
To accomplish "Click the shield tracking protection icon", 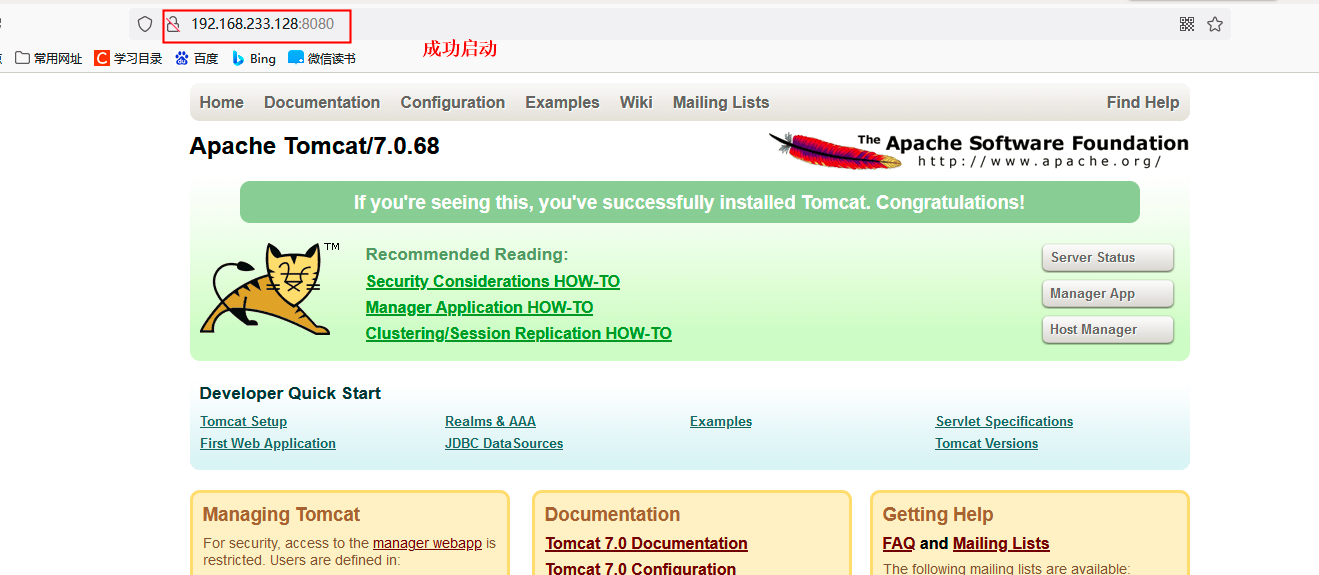I will (145, 24).
